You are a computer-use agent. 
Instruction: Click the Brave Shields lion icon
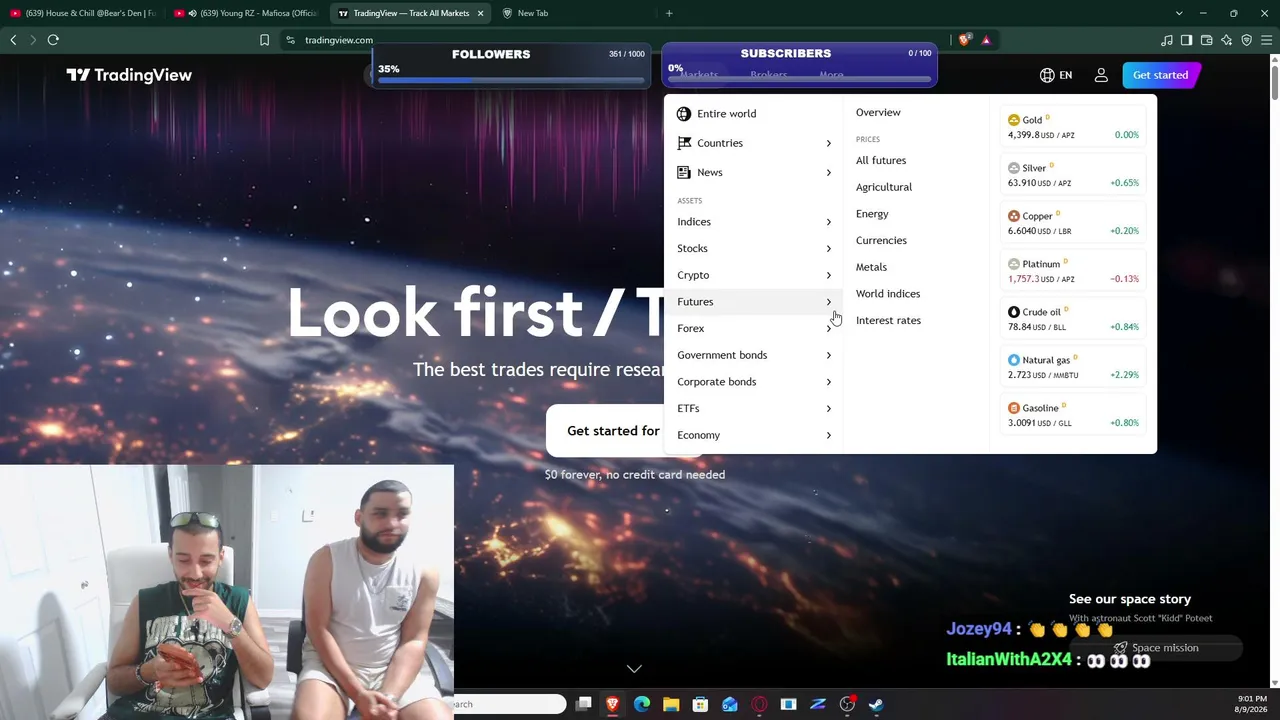click(964, 40)
